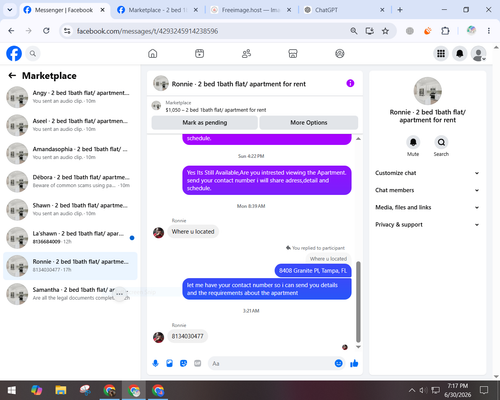Click the chat scrollbar thumb
Viewport: 500px width, 400px height.
[358, 302]
